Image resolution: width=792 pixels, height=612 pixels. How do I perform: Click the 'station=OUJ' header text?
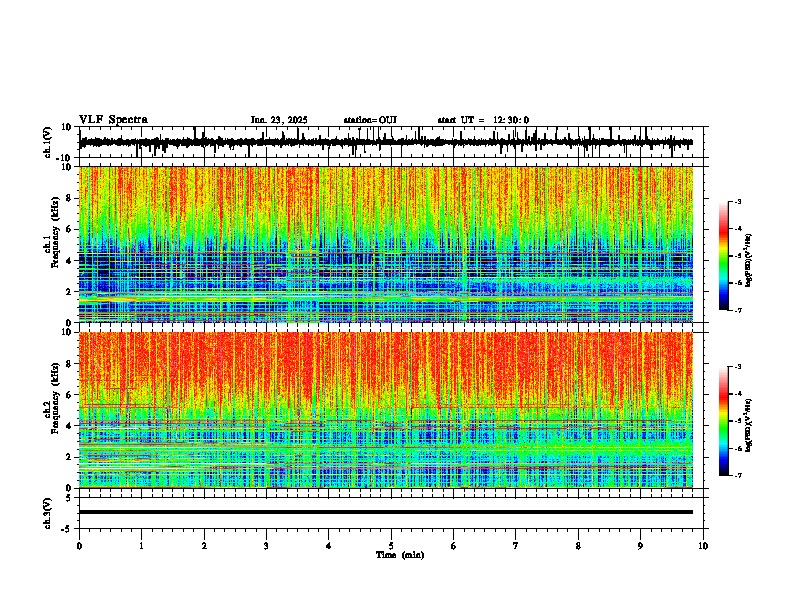pos(370,120)
